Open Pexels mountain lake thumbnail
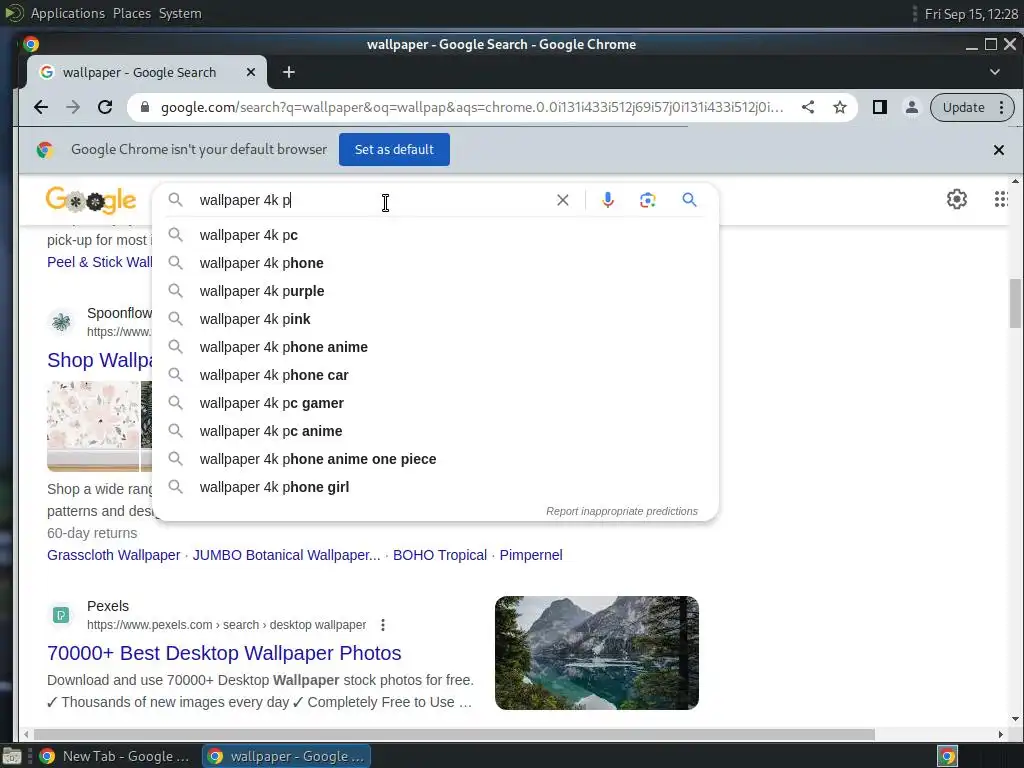Viewport: 1024px width, 768px height. 597,653
